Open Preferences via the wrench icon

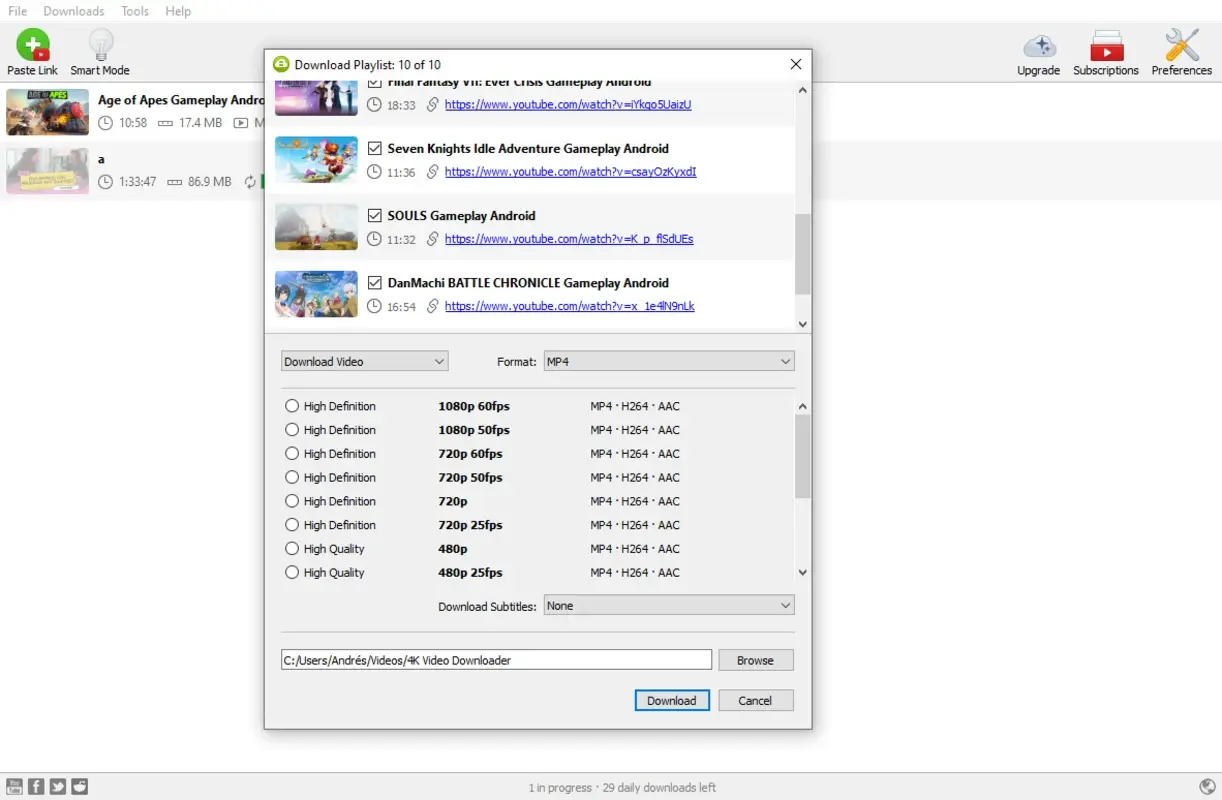[x=1181, y=45]
